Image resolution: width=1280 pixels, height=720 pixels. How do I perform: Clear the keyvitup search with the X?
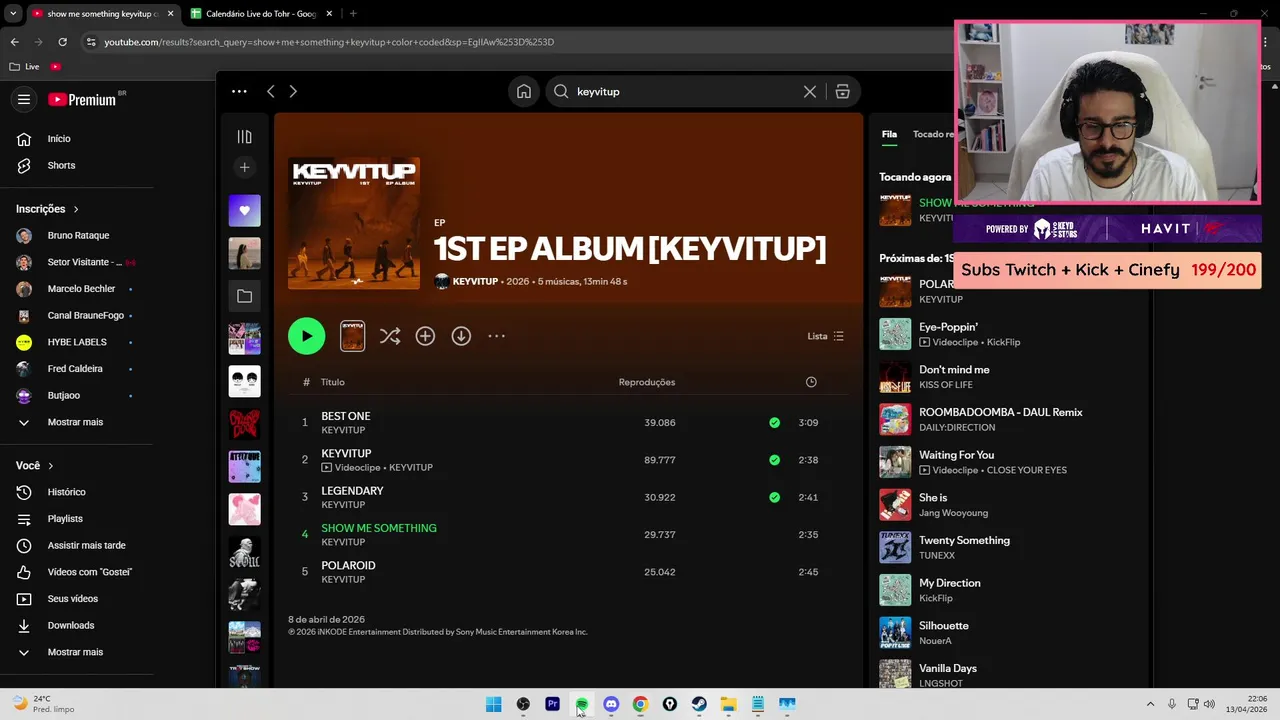click(810, 91)
